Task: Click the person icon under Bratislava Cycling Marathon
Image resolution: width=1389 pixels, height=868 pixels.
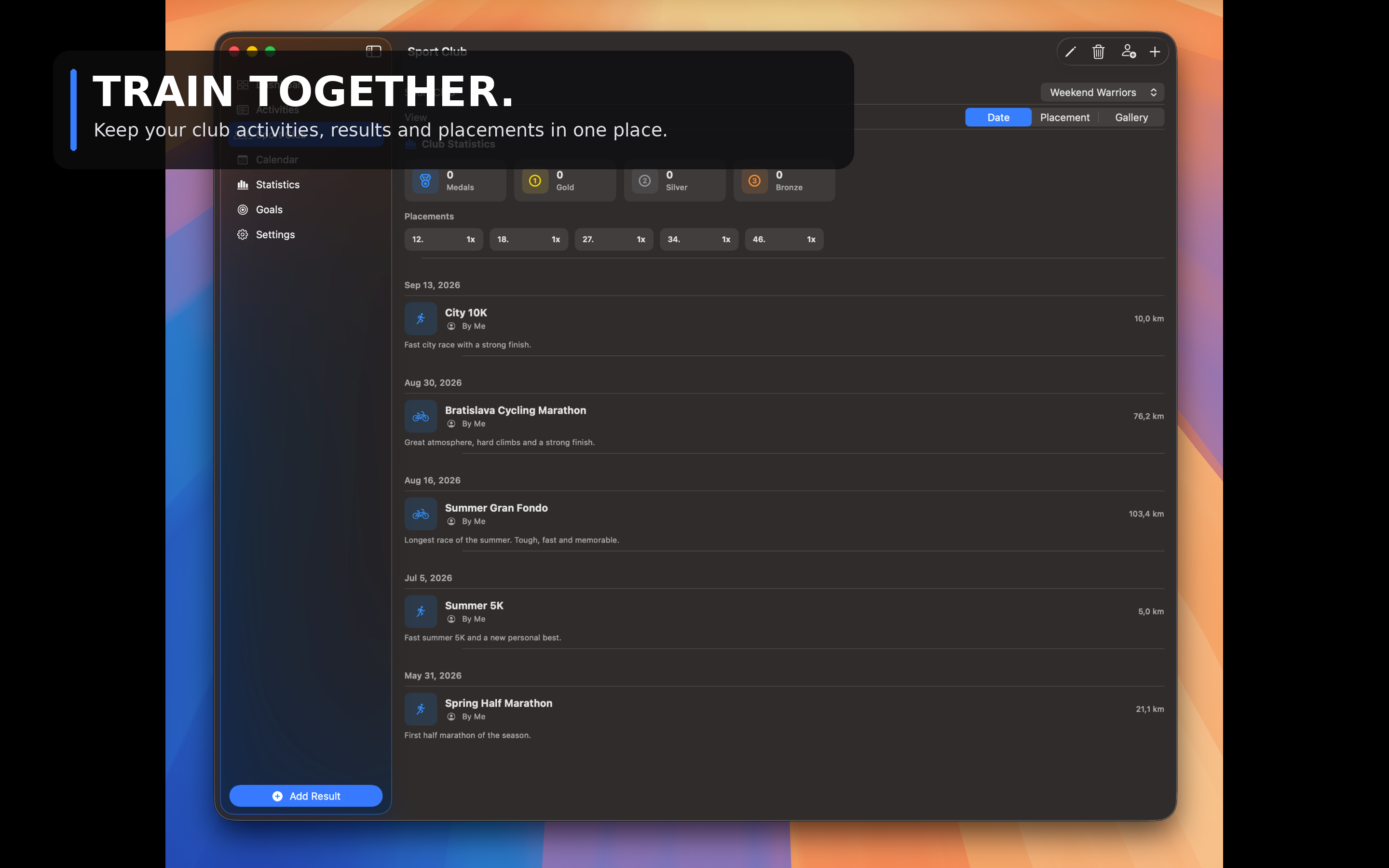Action: (451, 424)
